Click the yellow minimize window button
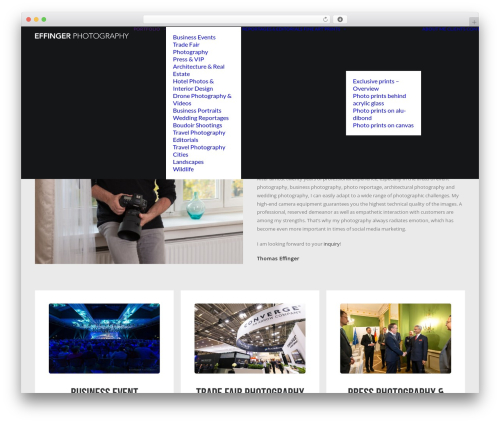 36,19
